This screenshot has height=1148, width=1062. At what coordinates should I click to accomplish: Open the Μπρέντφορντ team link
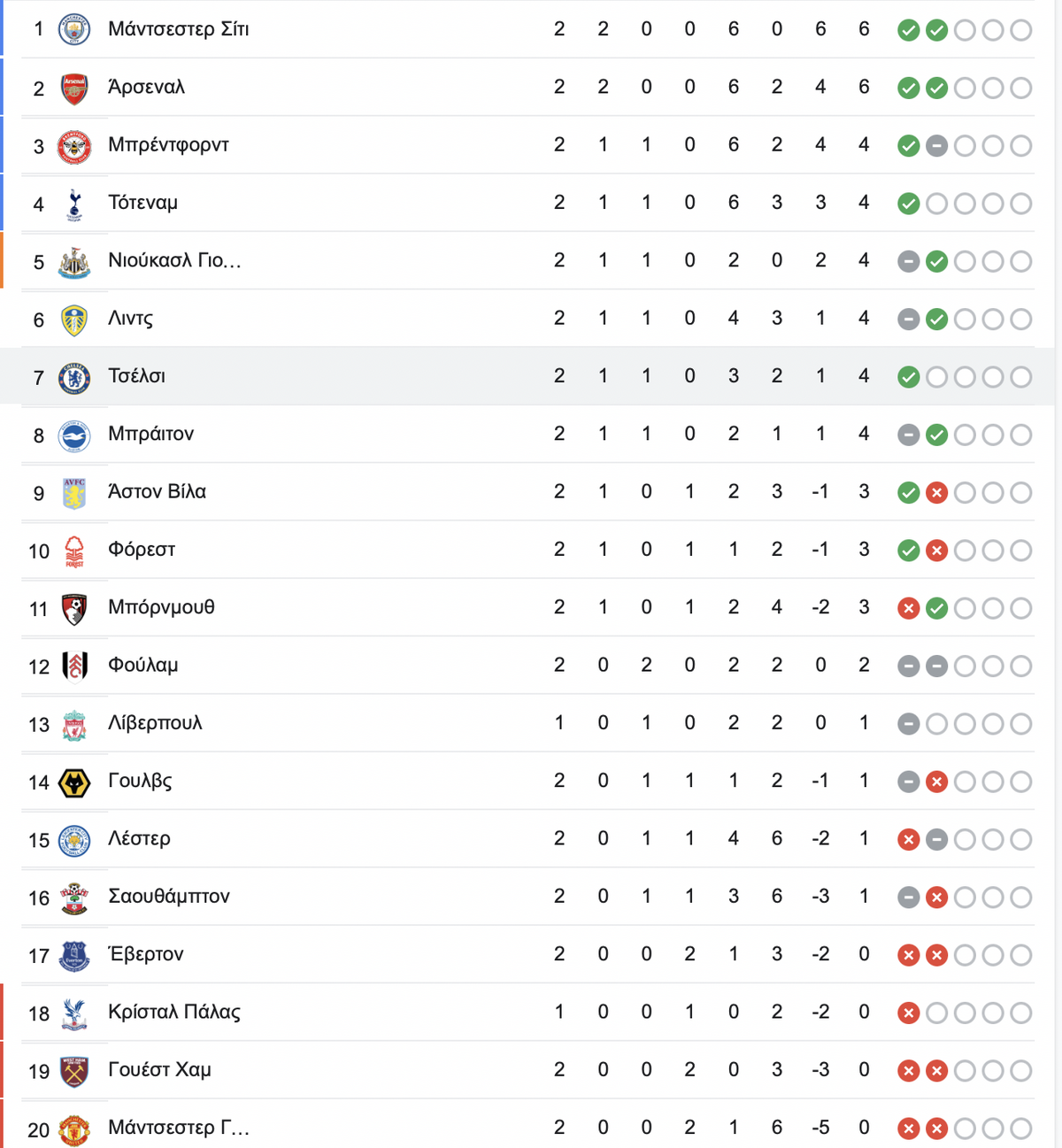click(168, 145)
